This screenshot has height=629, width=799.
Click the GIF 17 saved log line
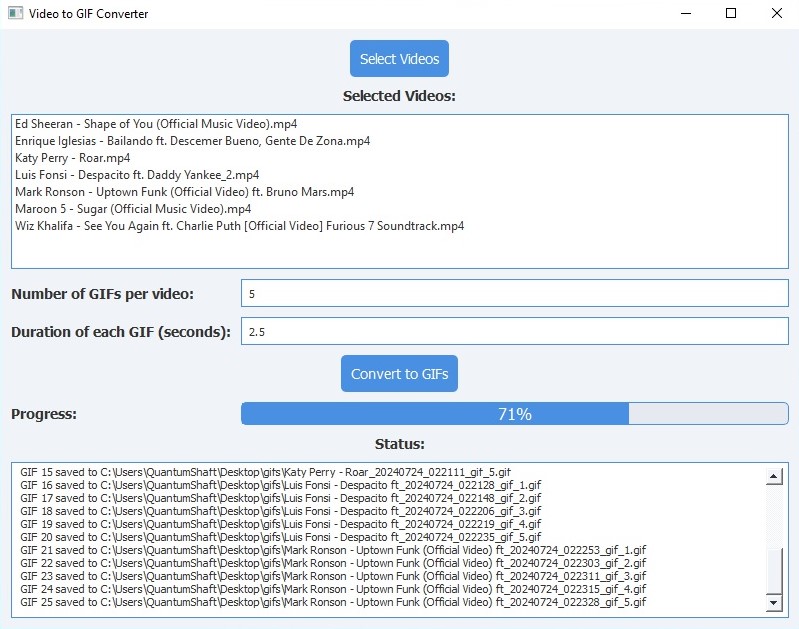coord(280,498)
